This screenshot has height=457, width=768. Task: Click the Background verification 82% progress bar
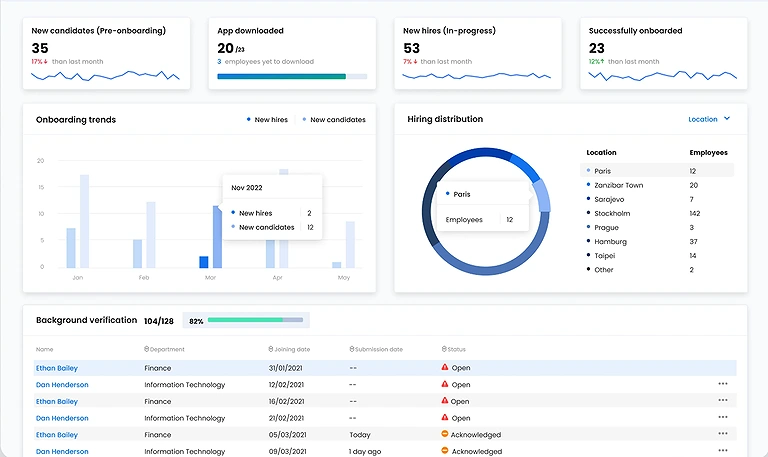(255, 320)
